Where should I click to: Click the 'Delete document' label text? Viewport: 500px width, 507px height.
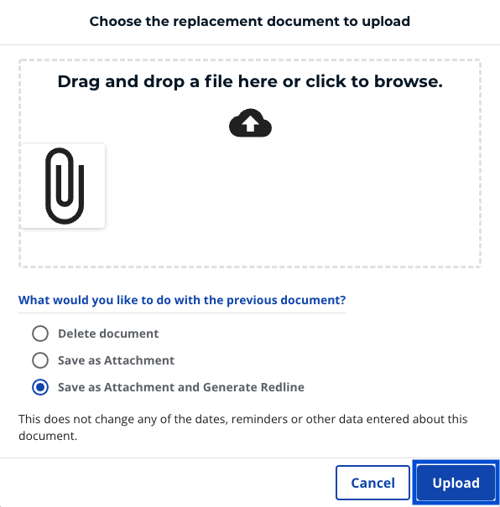point(108,334)
